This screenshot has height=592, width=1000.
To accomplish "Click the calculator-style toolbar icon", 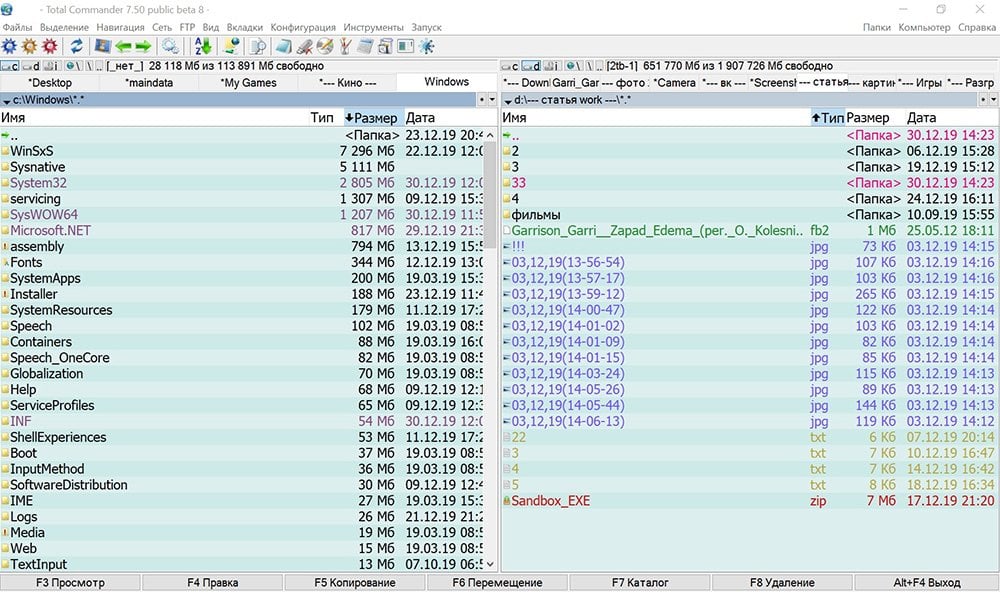I will pos(366,46).
